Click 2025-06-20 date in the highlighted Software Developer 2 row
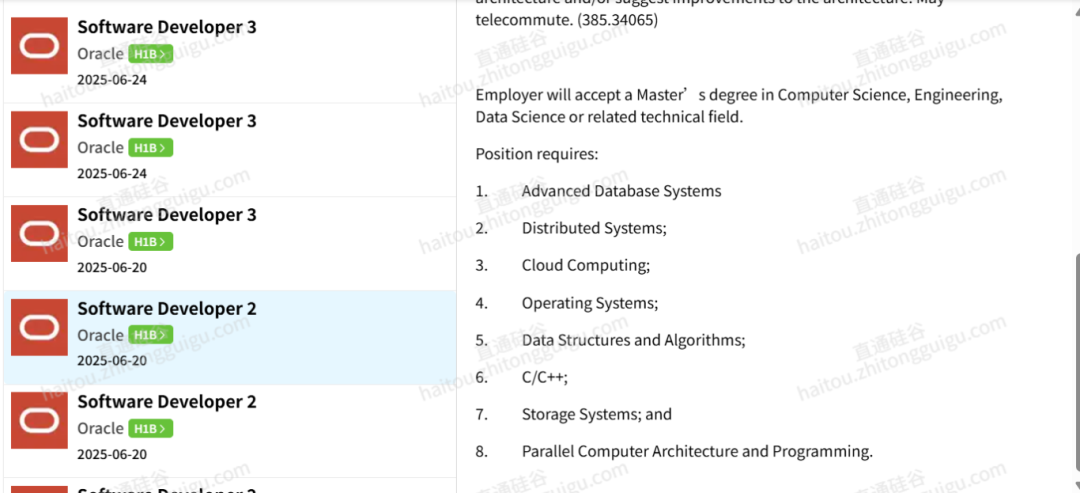Image resolution: width=1080 pixels, height=493 pixels. tap(112, 361)
